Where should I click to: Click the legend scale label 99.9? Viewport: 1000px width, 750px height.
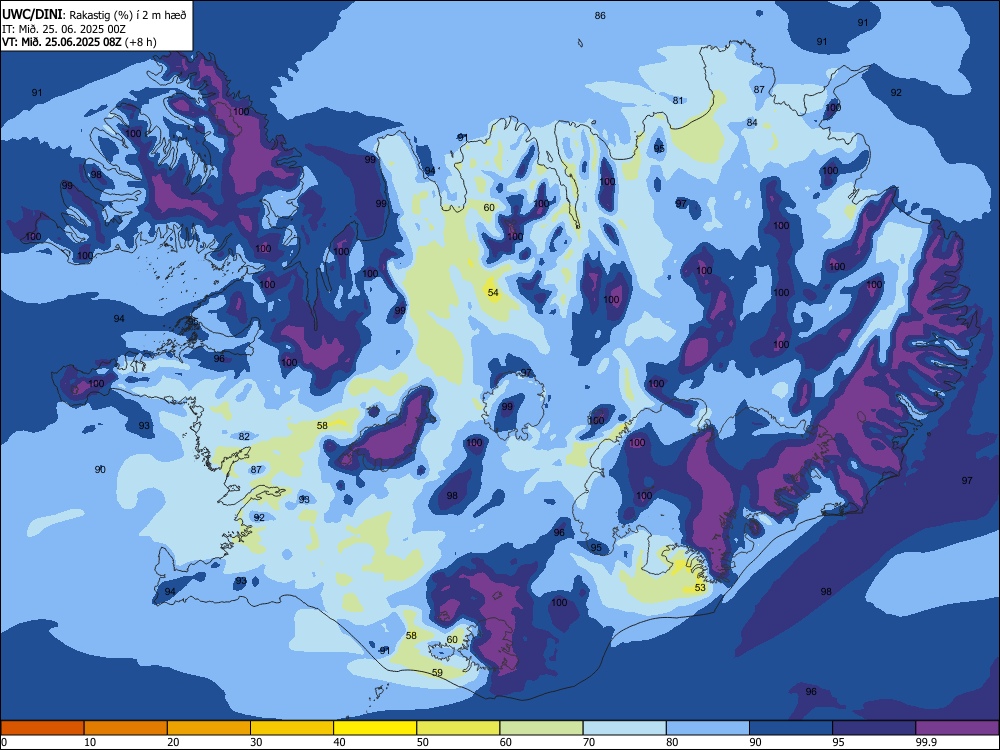(926, 742)
